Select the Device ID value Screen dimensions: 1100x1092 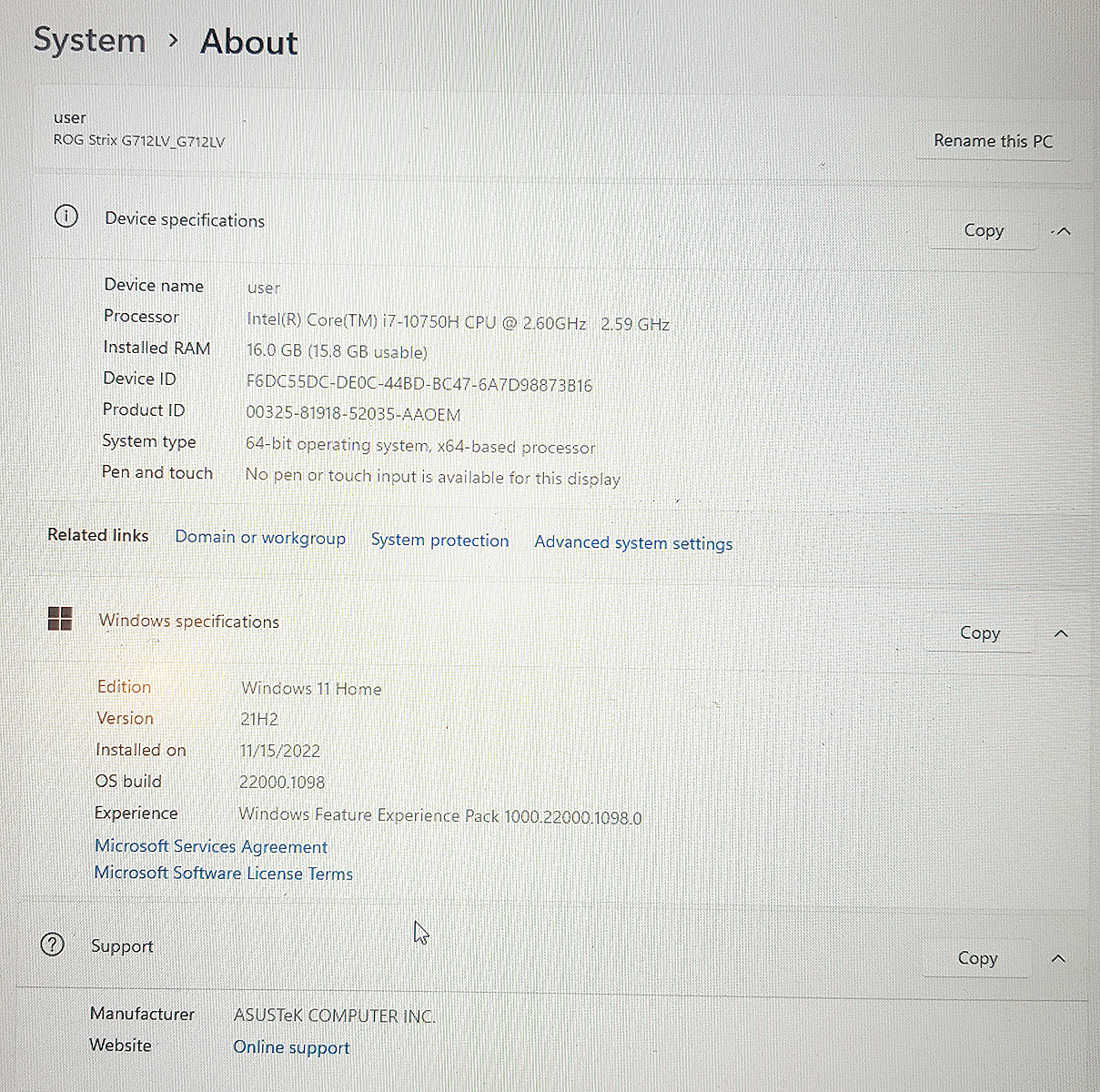click(x=419, y=385)
